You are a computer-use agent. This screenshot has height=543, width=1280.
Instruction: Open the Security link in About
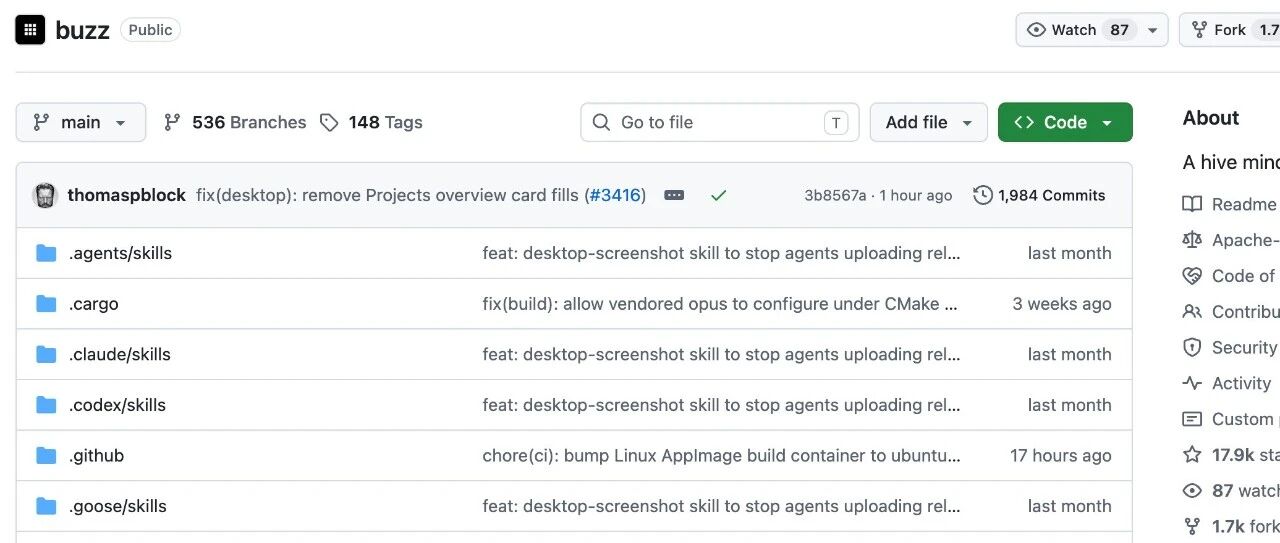[x=1245, y=347]
